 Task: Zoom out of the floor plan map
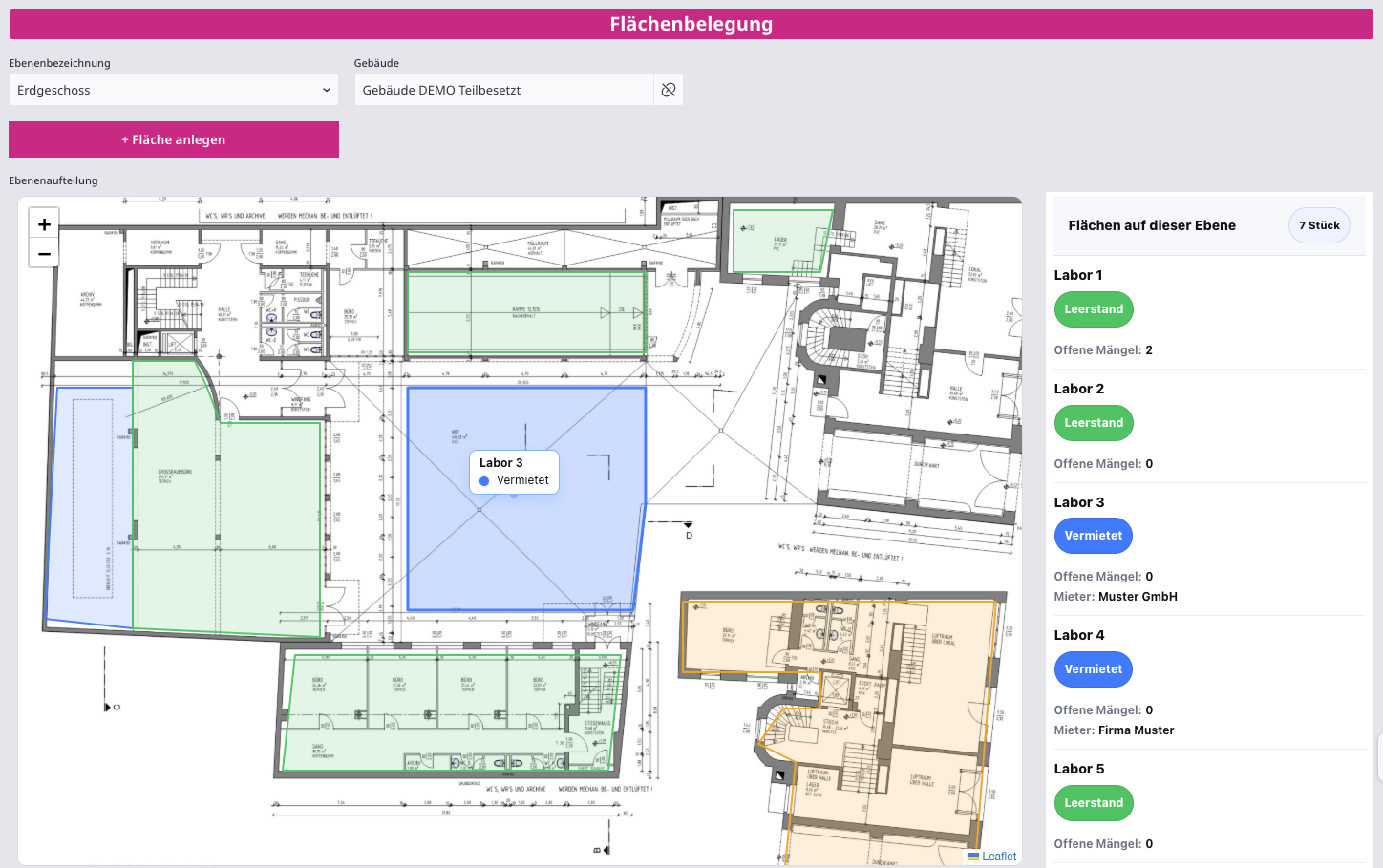pyautogui.click(x=43, y=253)
